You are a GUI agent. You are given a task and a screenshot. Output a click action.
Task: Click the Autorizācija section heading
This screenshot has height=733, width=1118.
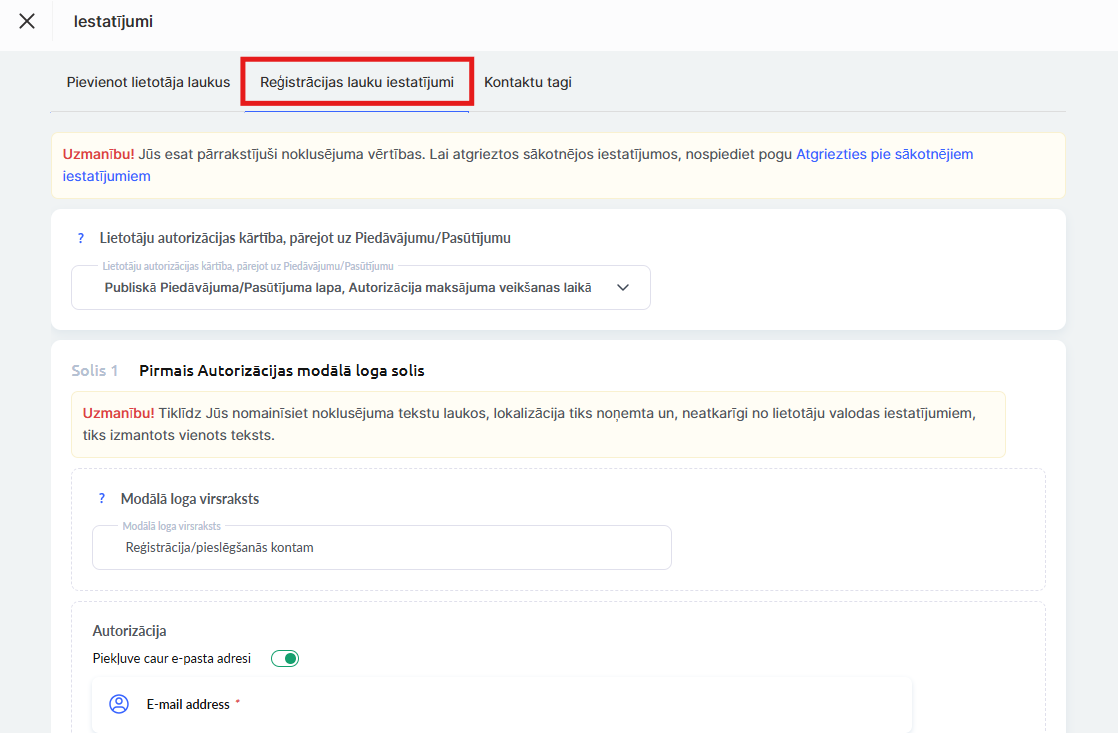(129, 631)
